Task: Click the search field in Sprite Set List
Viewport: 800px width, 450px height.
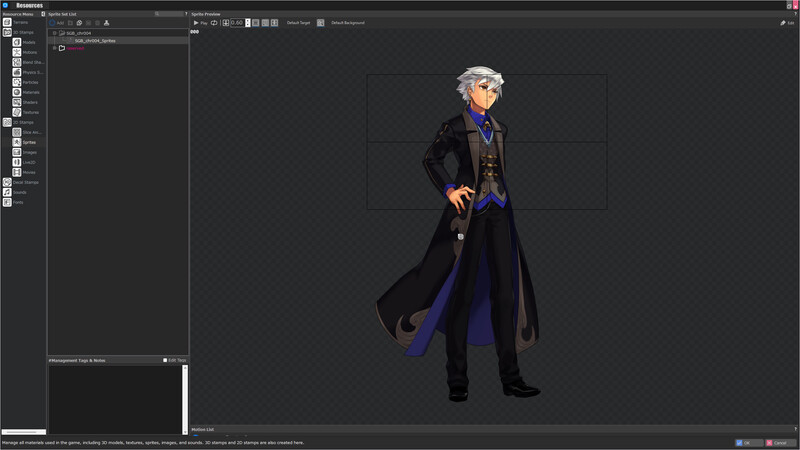Action: click(x=169, y=14)
